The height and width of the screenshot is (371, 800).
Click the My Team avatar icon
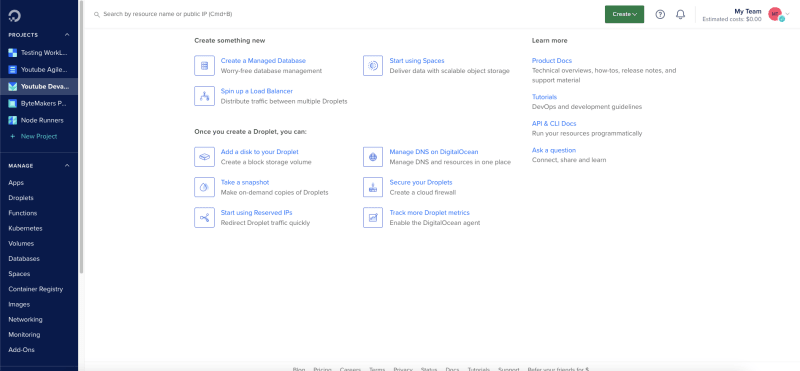[776, 15]
